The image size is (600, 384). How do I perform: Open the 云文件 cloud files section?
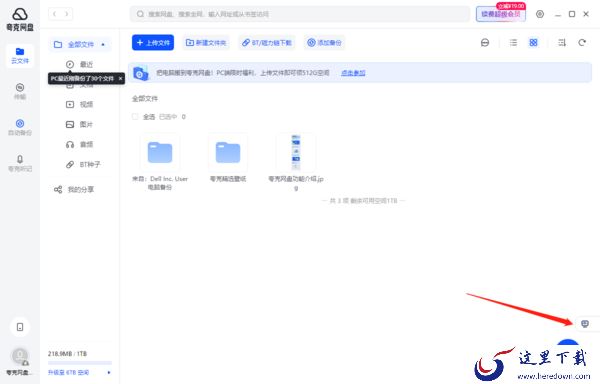coord(20,55)
